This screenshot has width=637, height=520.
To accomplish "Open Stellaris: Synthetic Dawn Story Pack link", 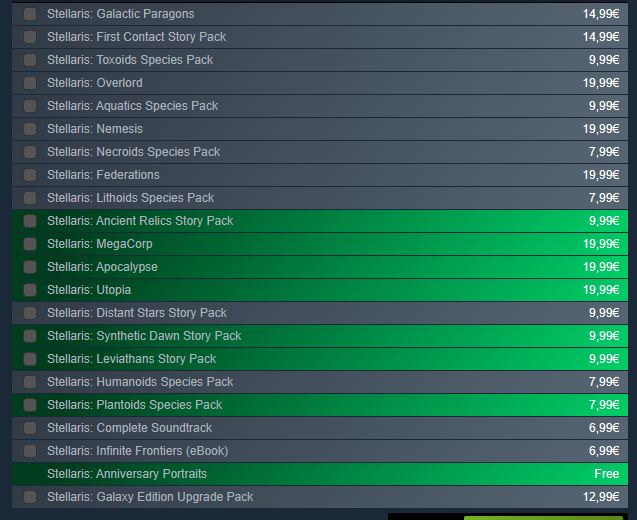I will coord(144,336).
